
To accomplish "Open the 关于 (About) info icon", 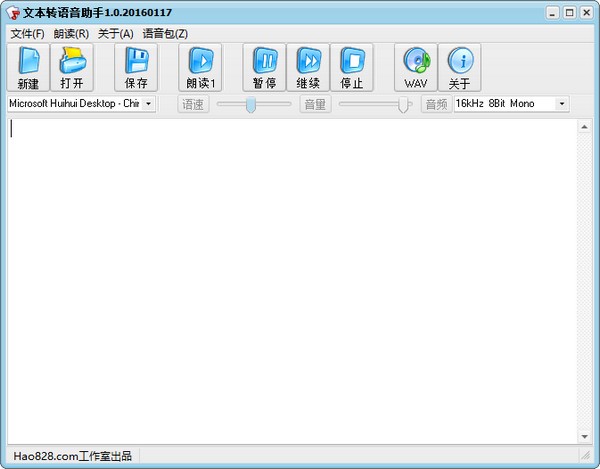I will 459,67.
